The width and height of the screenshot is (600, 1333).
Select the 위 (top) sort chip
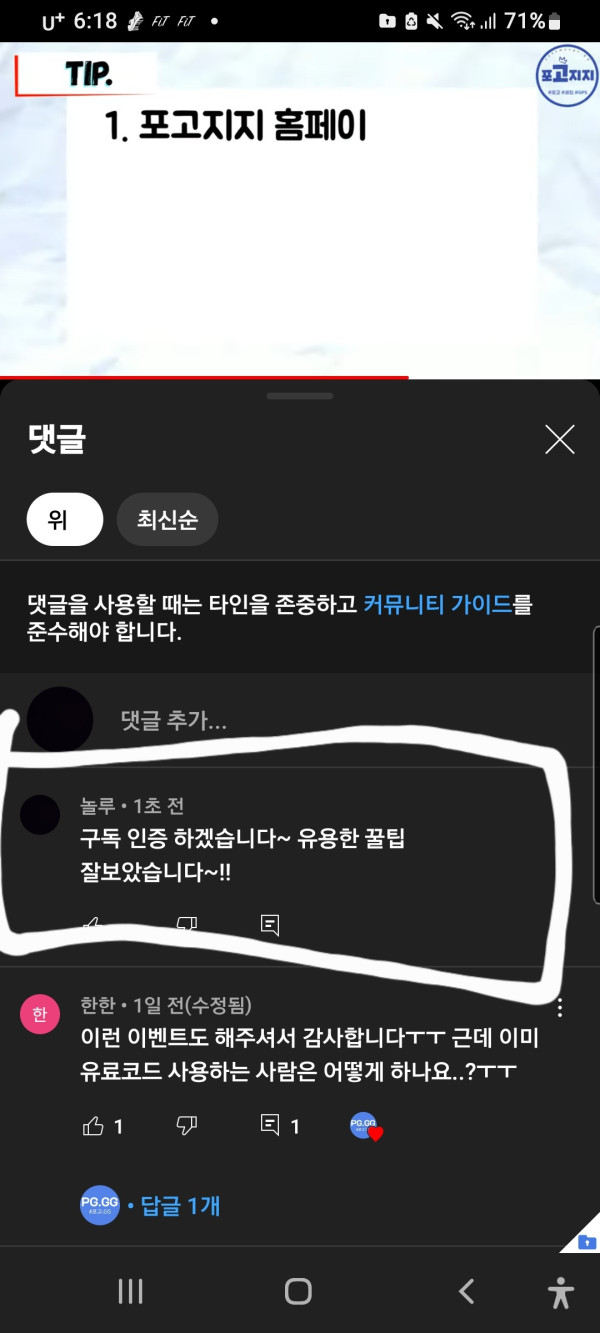[65, 519]
